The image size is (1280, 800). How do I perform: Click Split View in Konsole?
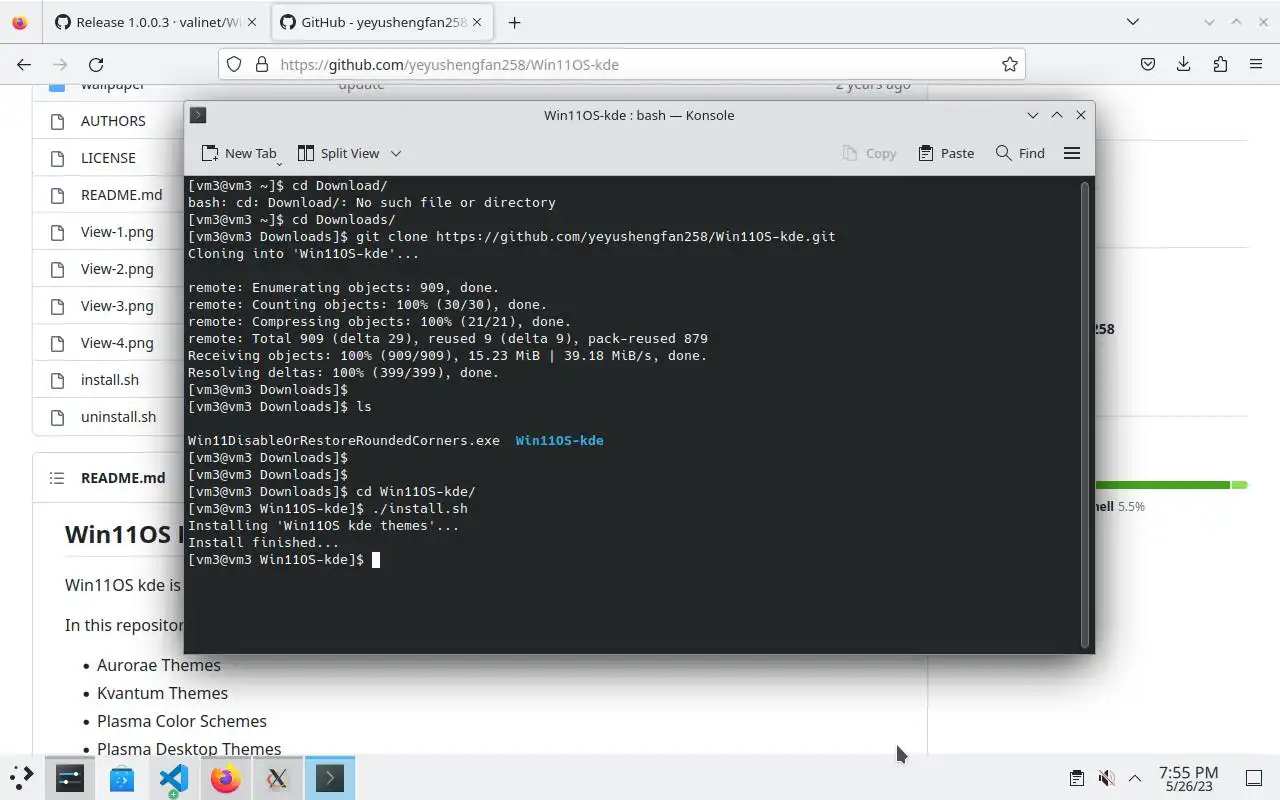coord(339,153)
